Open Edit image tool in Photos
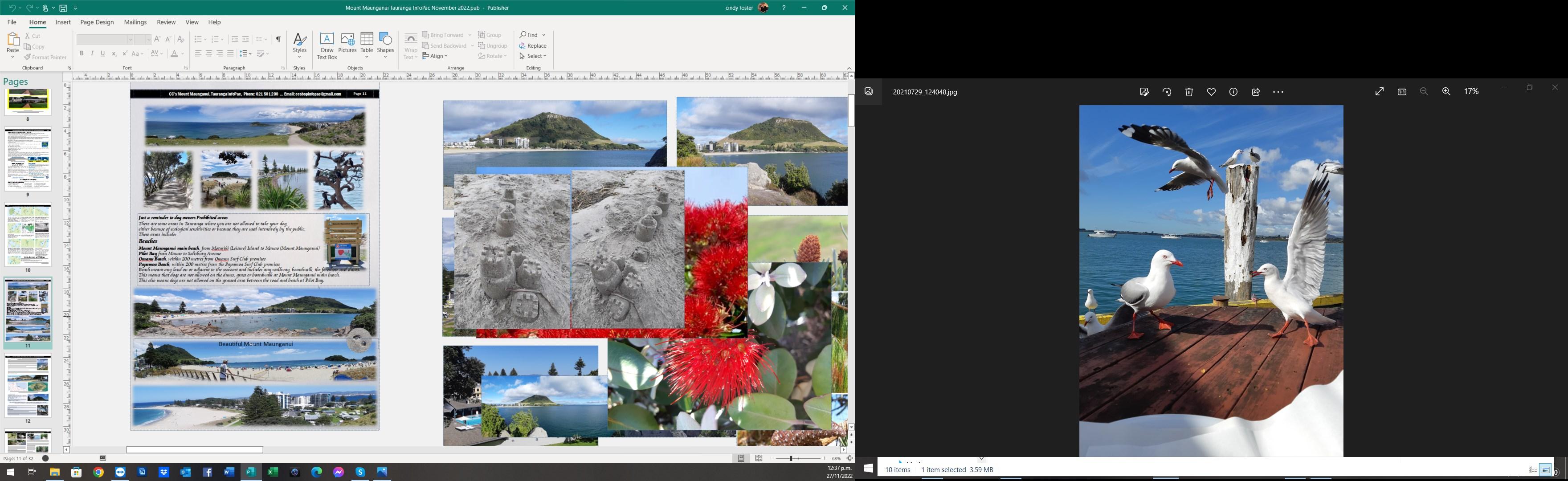The image size is (1568, 481). [1144, 92]
